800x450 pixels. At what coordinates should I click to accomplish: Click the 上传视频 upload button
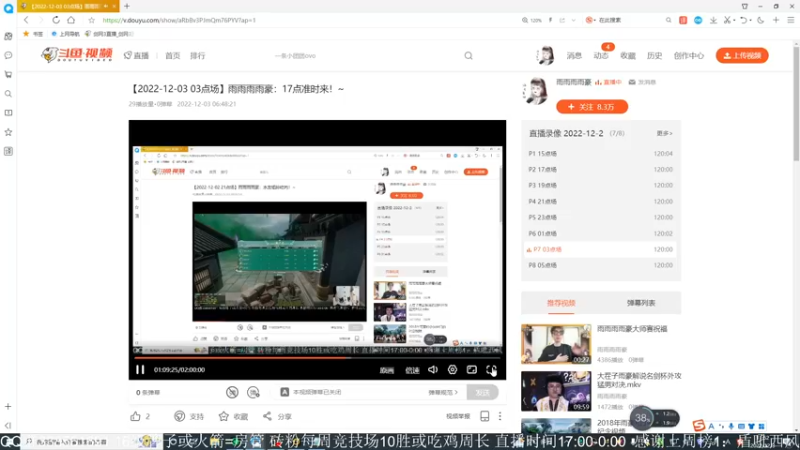[742, 56]
